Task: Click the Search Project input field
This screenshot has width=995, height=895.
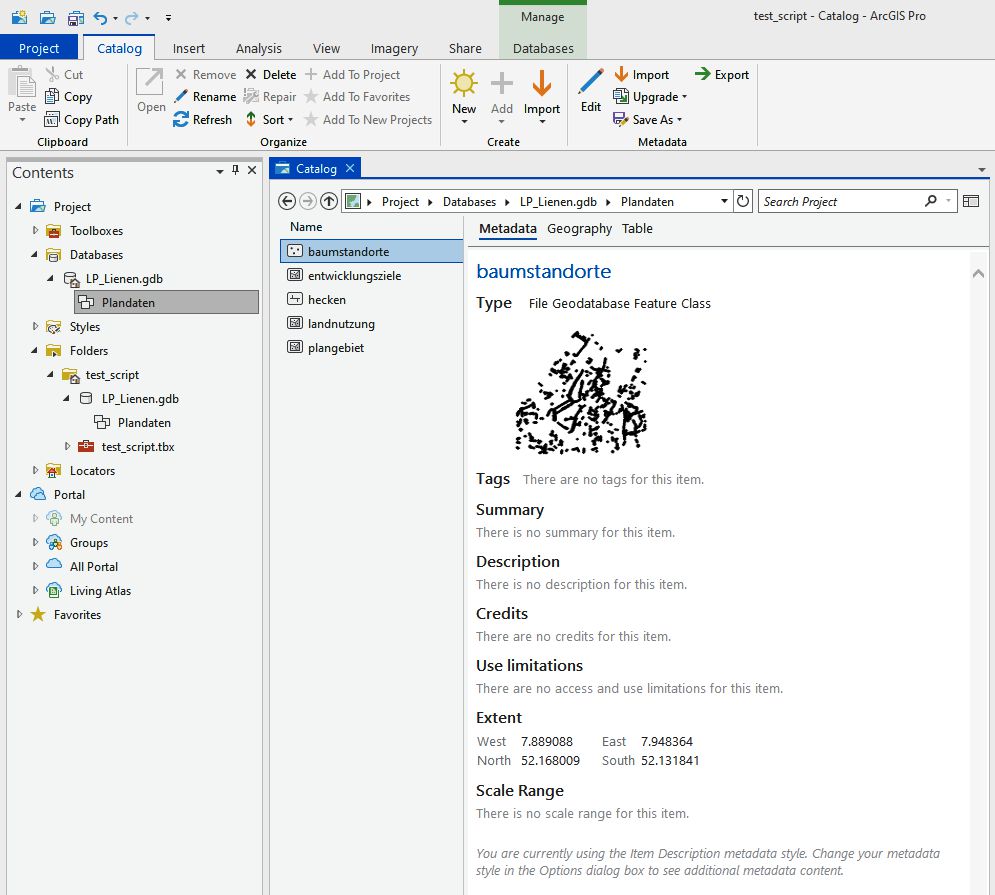Action: tap(840, 202)
